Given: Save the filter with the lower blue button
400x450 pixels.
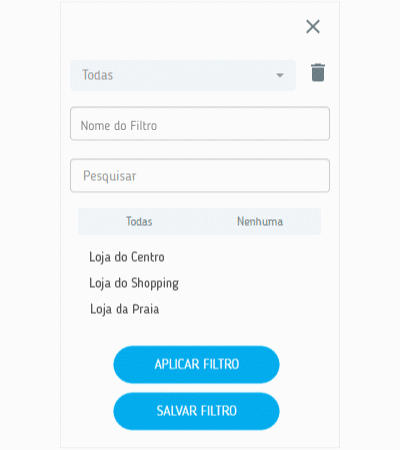Looking at the screenshot, I should [x=196, y=411].
